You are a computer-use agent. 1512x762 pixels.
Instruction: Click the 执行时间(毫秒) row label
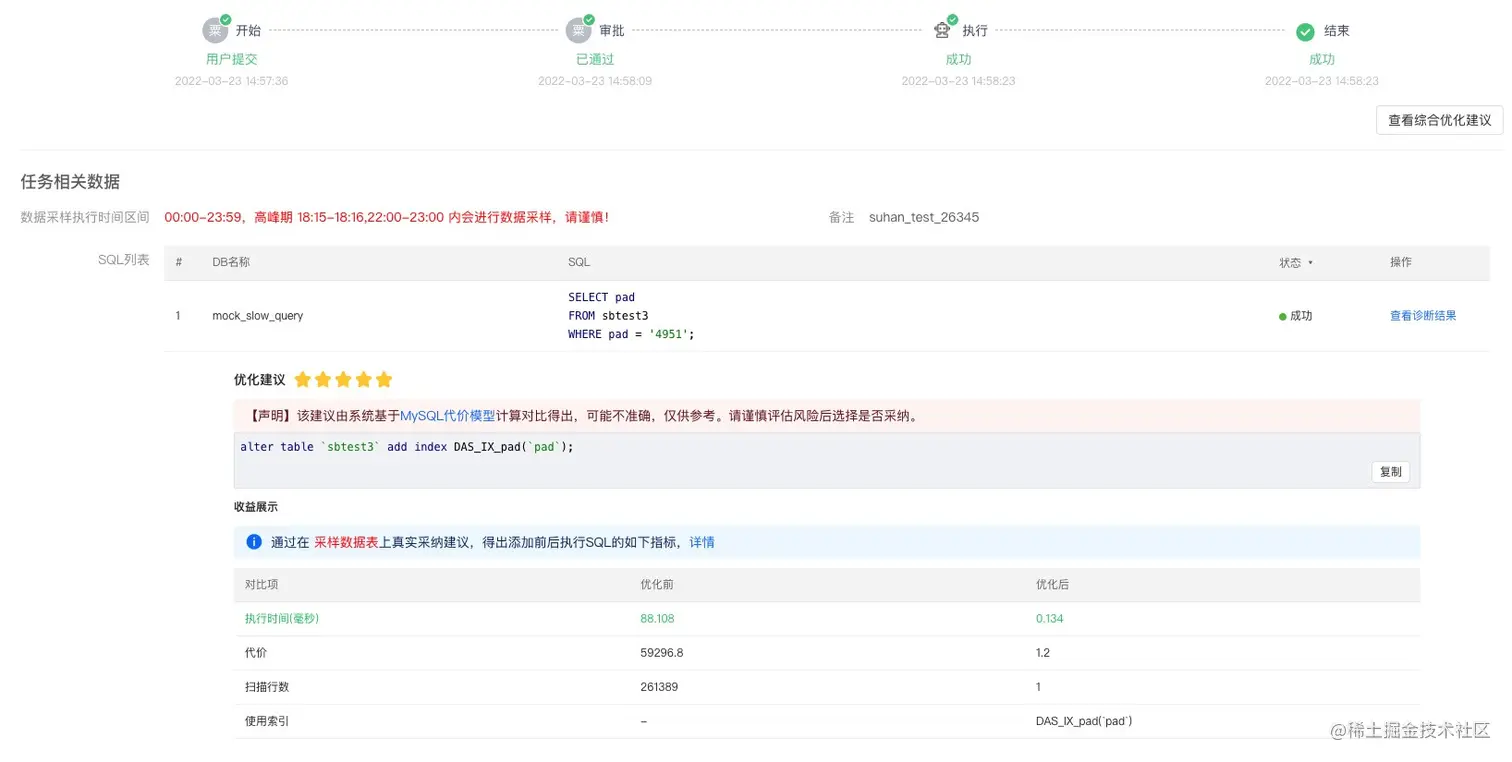pos(282,619)
